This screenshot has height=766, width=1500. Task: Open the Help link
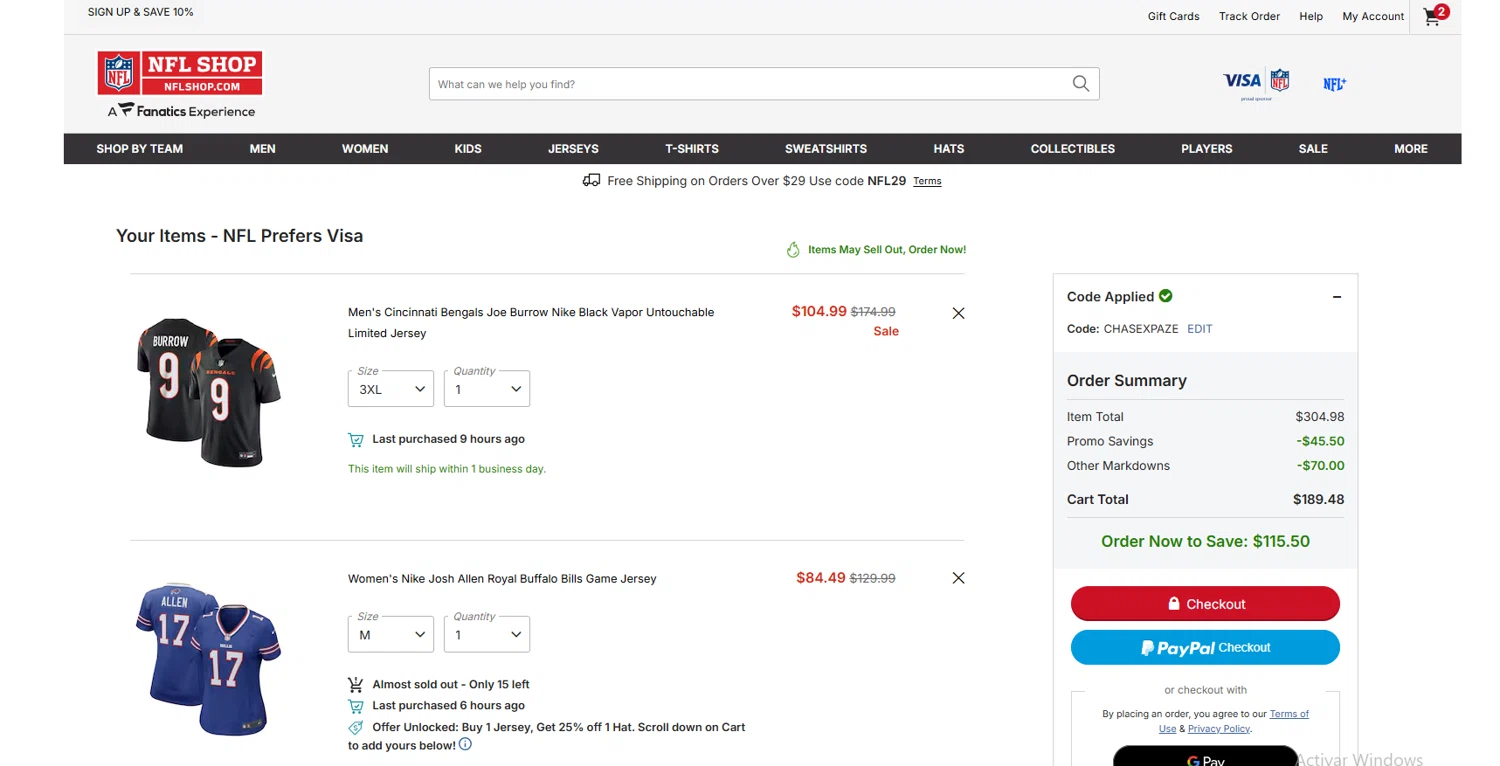pyautogui.click(x=1311, y=16)
